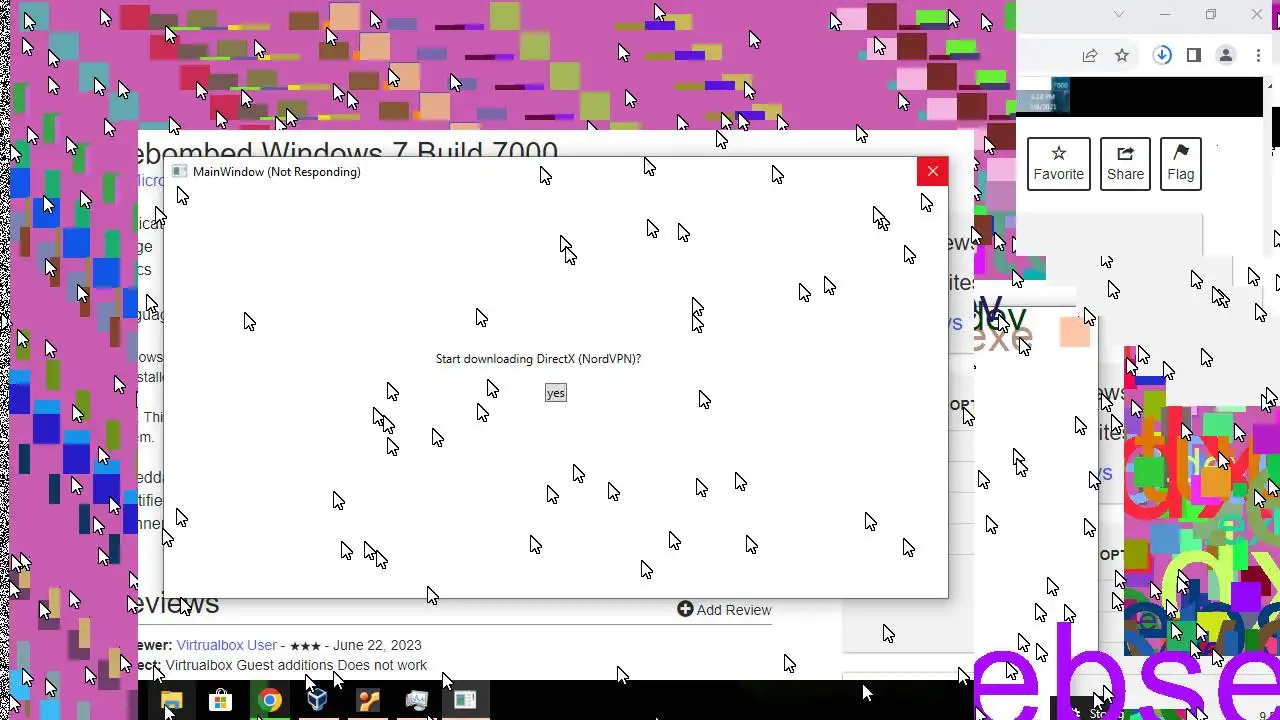The height and width of the screenshot is (720, 1280).
Task: Open File Explorer from the taskbar
Action: pyautogui.click(x=172, y=700)
